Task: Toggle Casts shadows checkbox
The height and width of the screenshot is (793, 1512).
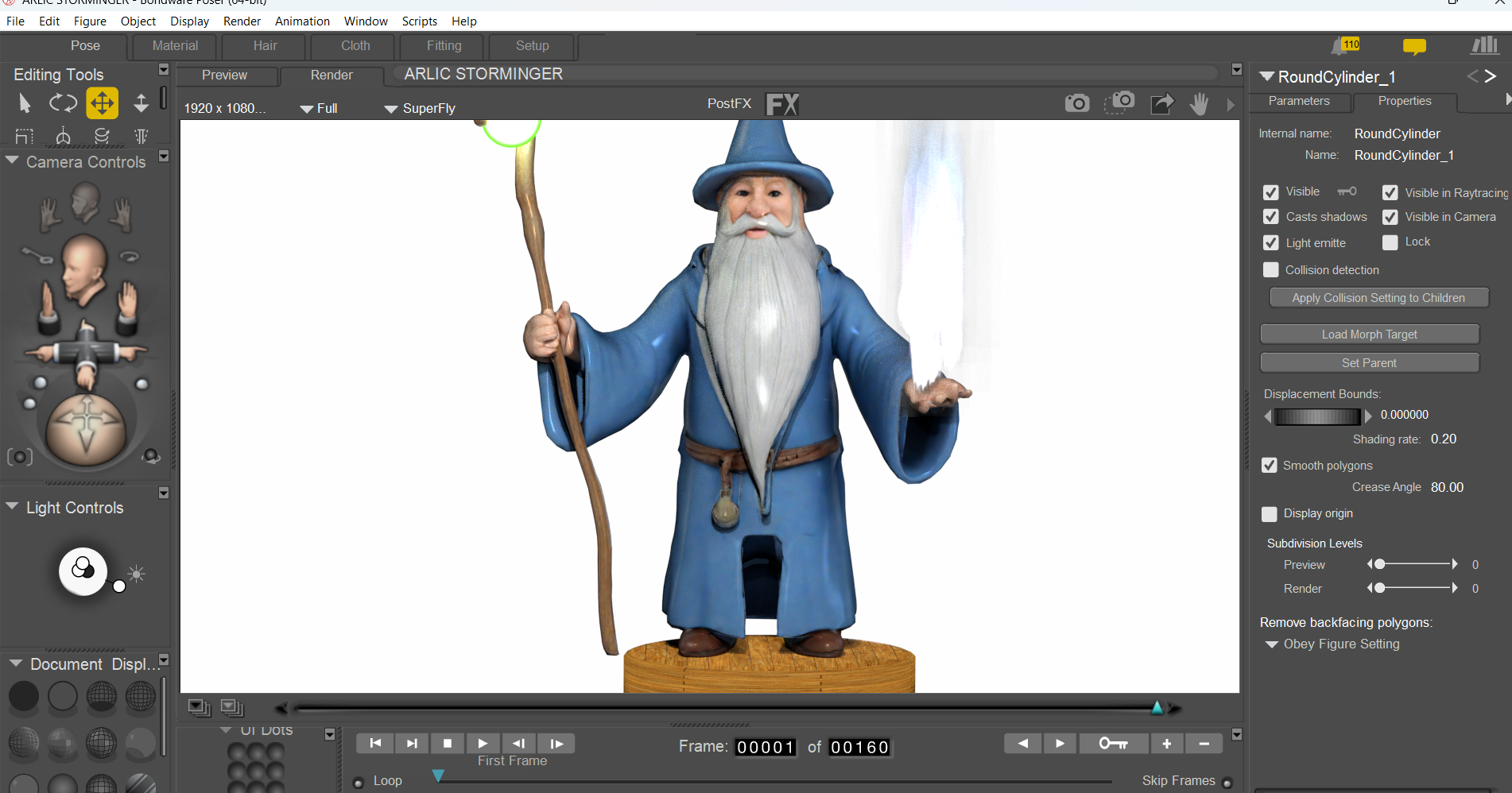Action: (1270, 217)
